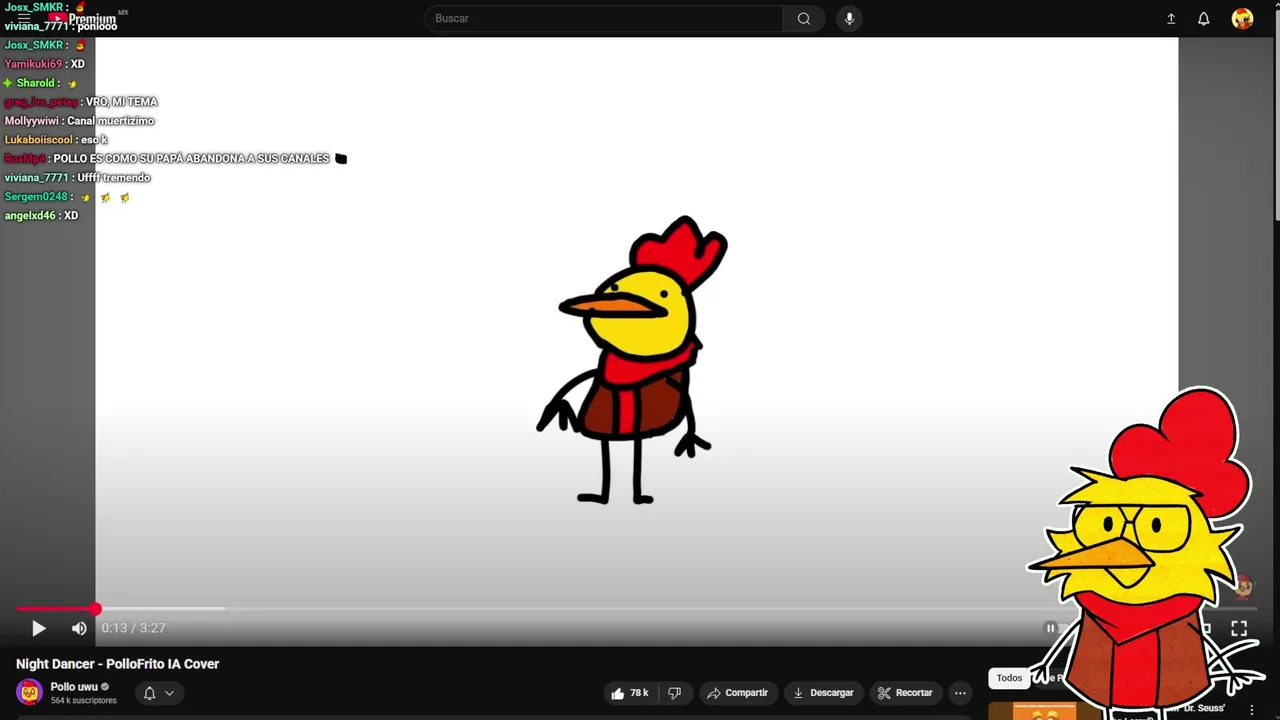Viewport: 1280px width, 720px height.
Task: Open the upload/create video icon
Action: (x=1171, y=18)
